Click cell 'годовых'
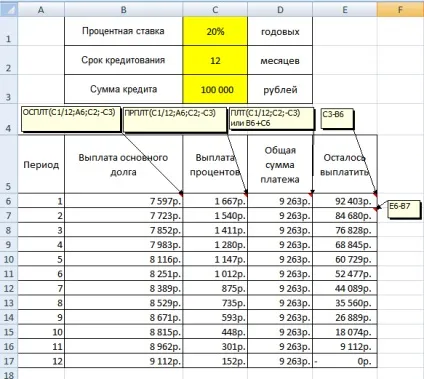Viewport: 424px width, 379px height. [x=280, y=31]
